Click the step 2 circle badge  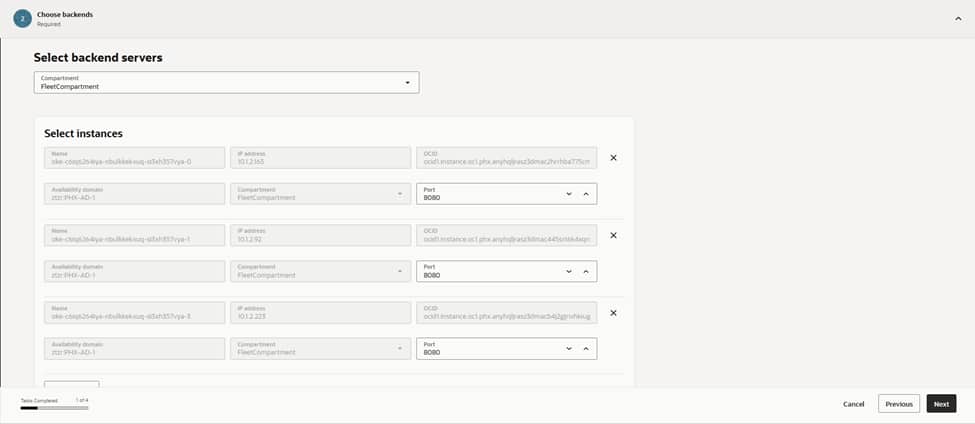[x=22, y=19]
